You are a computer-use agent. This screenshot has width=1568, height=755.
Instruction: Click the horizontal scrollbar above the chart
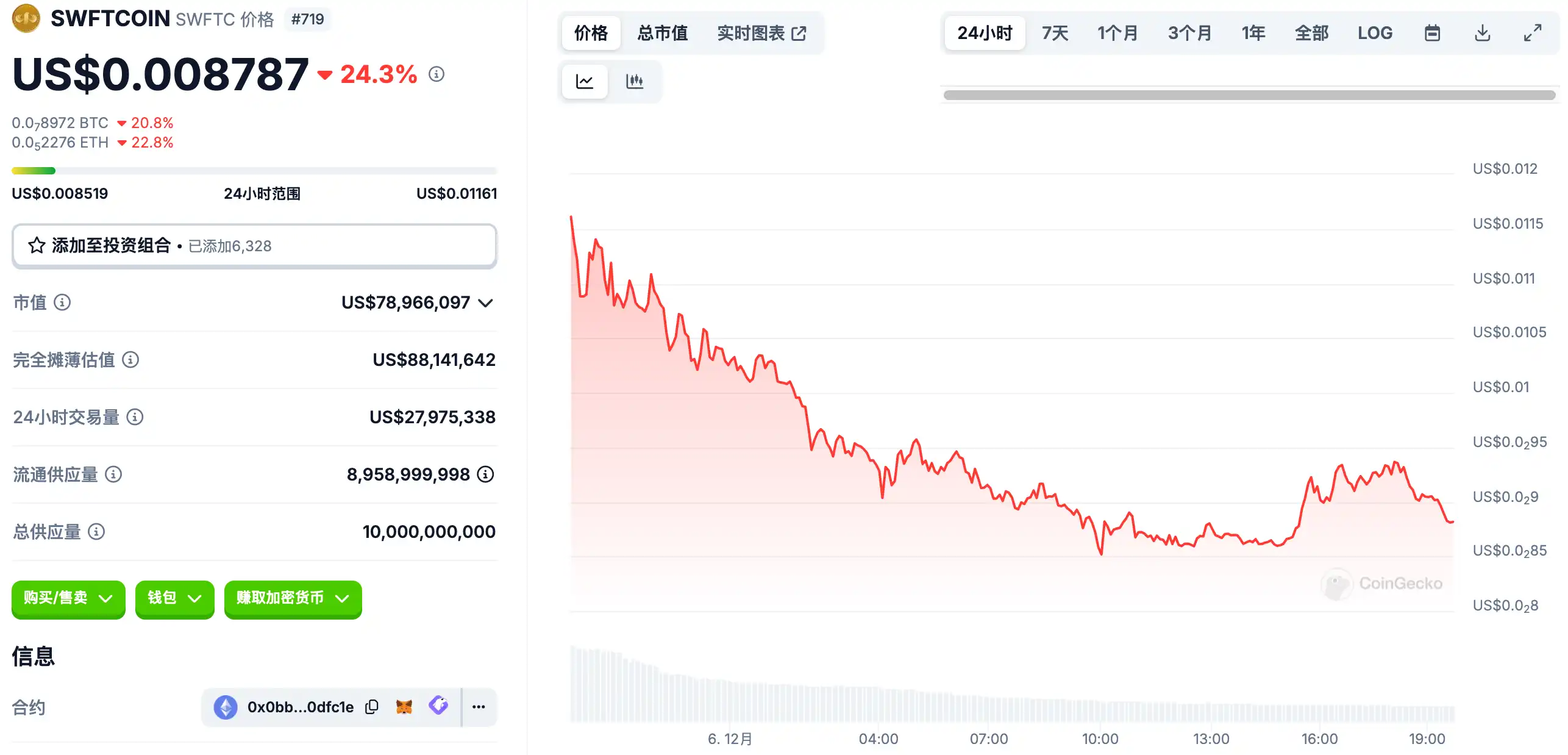(x=1249, y=95)
